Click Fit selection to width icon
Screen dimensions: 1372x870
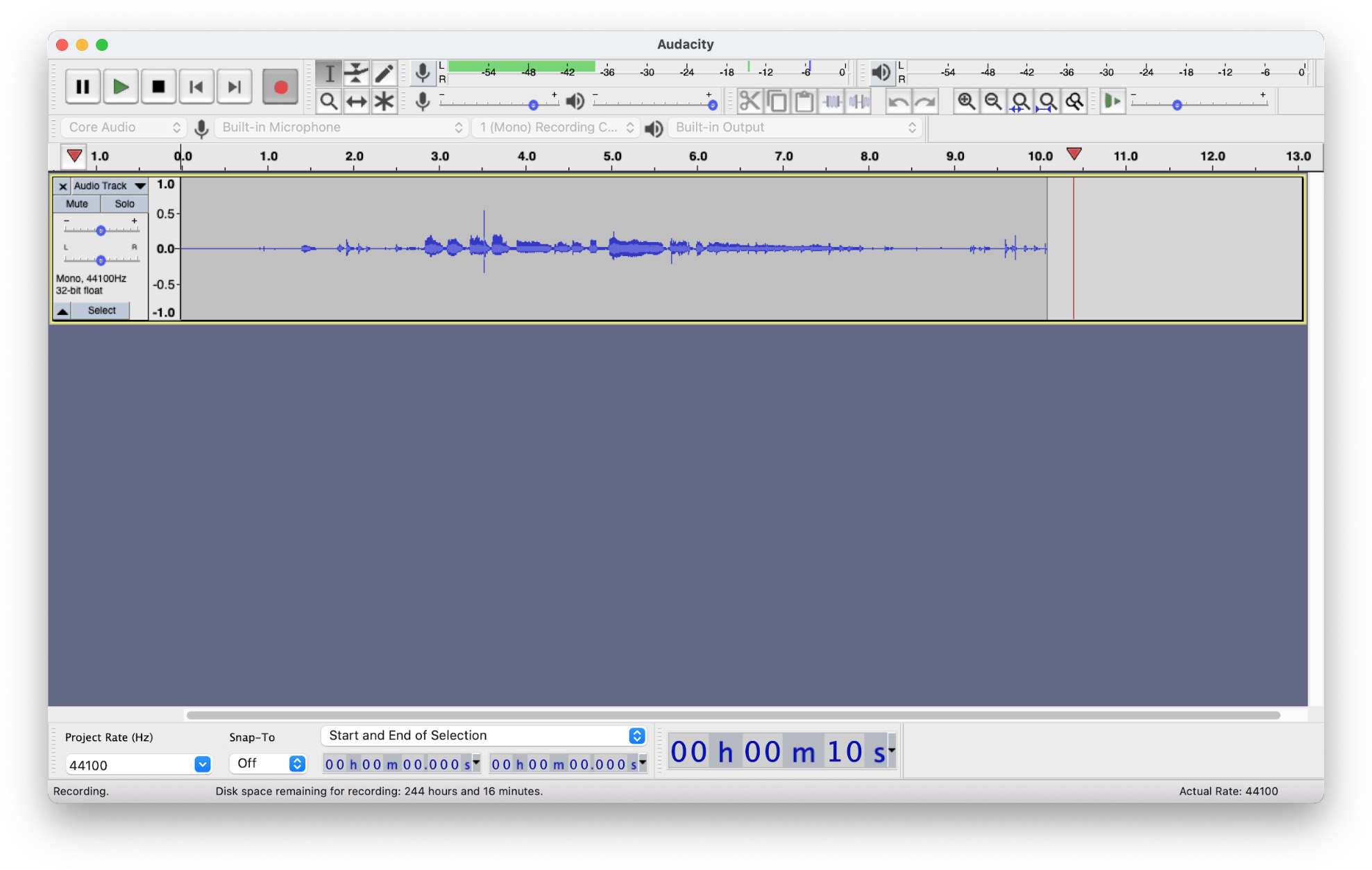1020,101
